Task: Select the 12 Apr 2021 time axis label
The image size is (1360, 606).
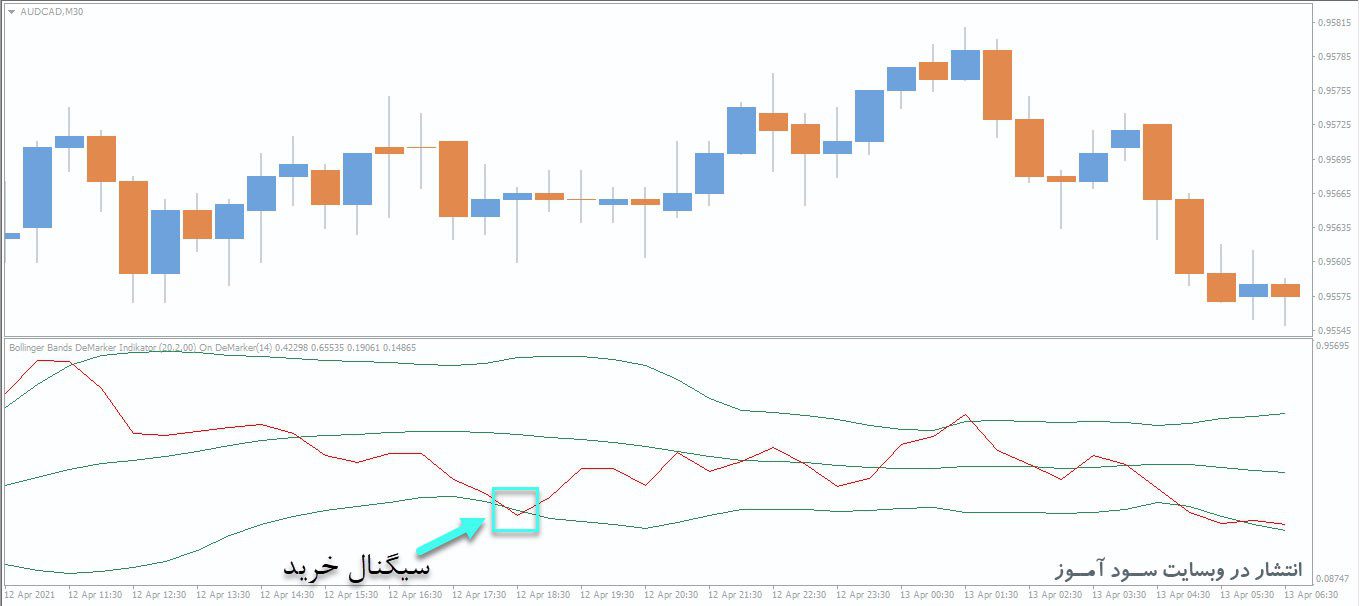Action: pyautogui.click(x=30, y=592)
